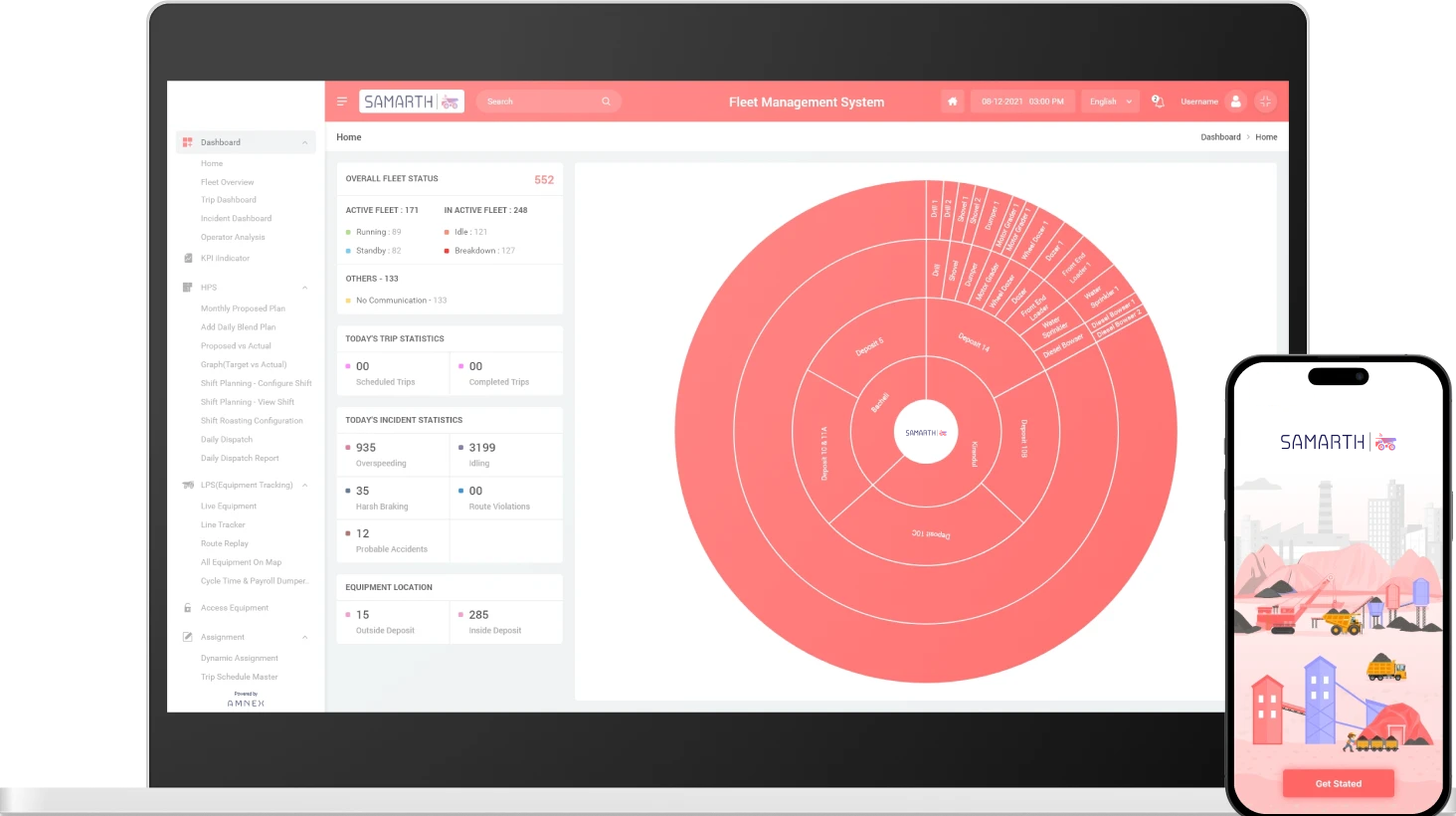Click the 552 overall fleet total
The image size is (1456, 816).
click(x=544, y=180)
